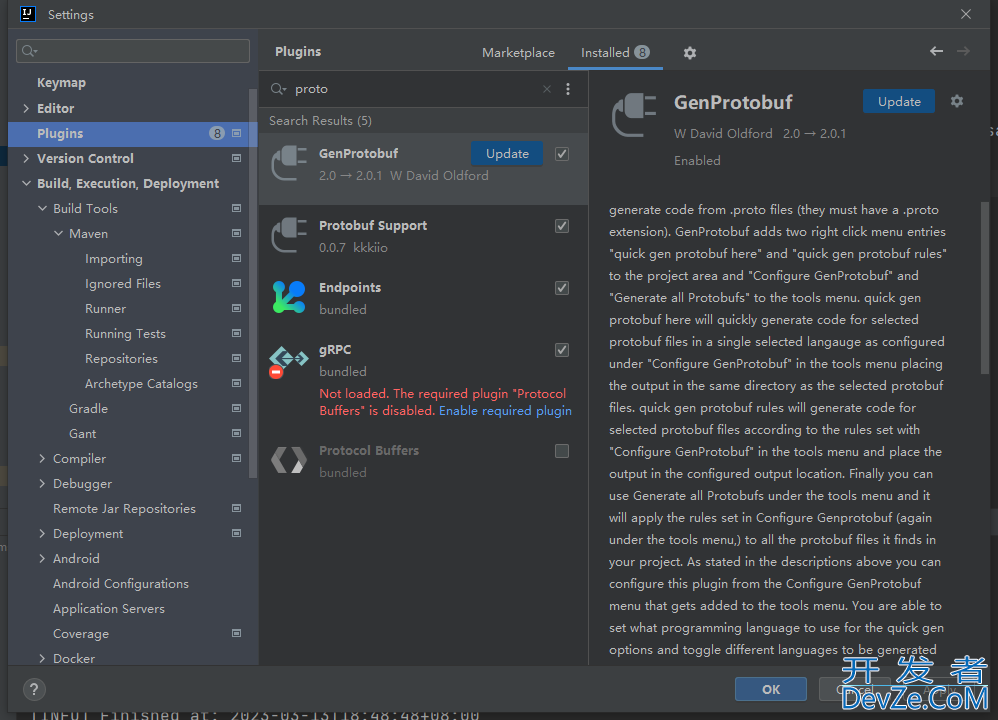Select Android Configurations item
The image size is (998, 720).
[121, 584]
